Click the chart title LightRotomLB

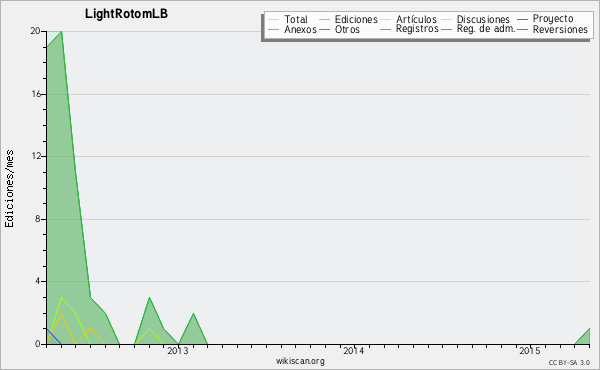[x=126, y=14]
